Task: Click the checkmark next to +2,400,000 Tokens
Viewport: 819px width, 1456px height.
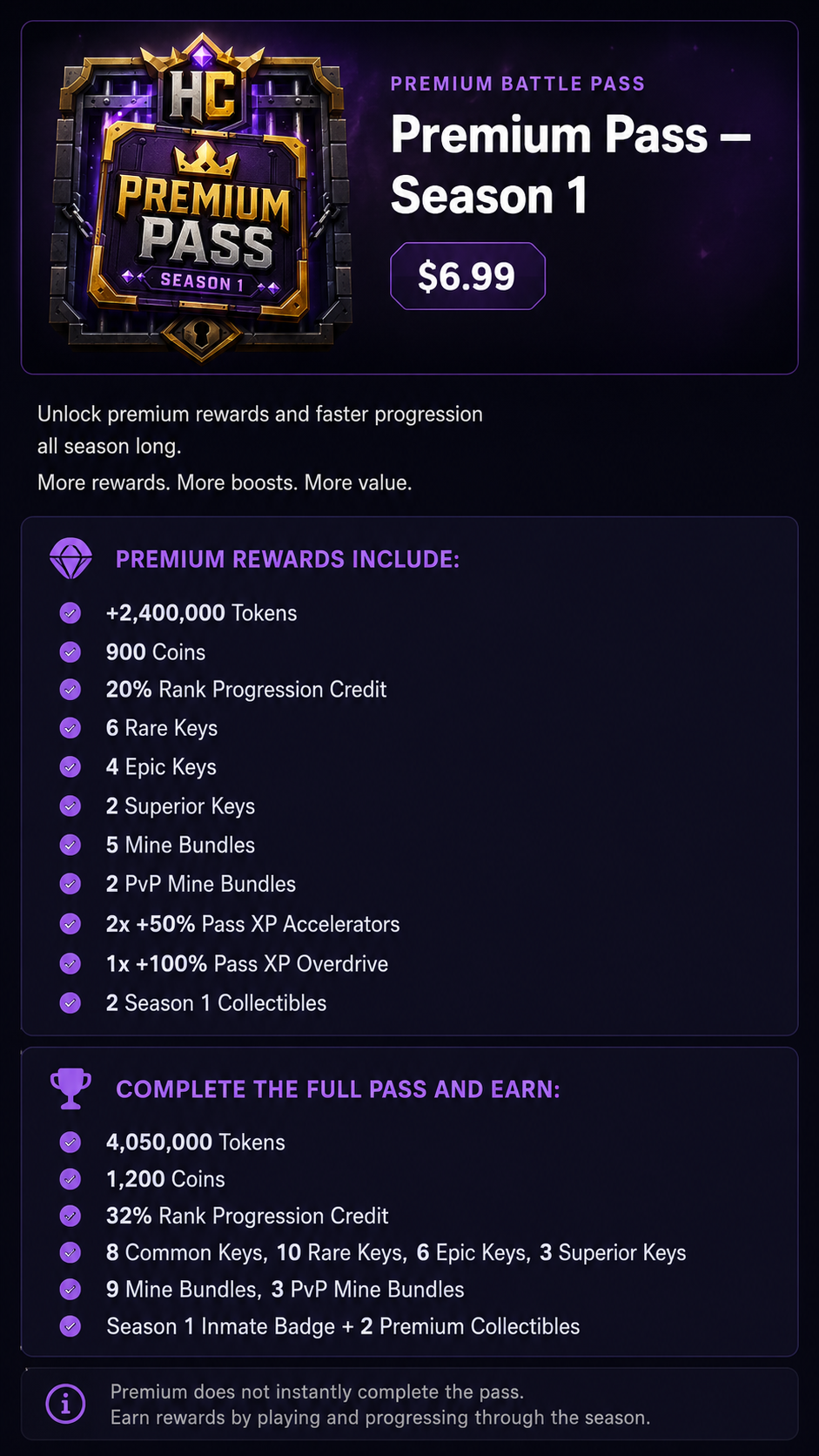Action: (x=70, y=613)
